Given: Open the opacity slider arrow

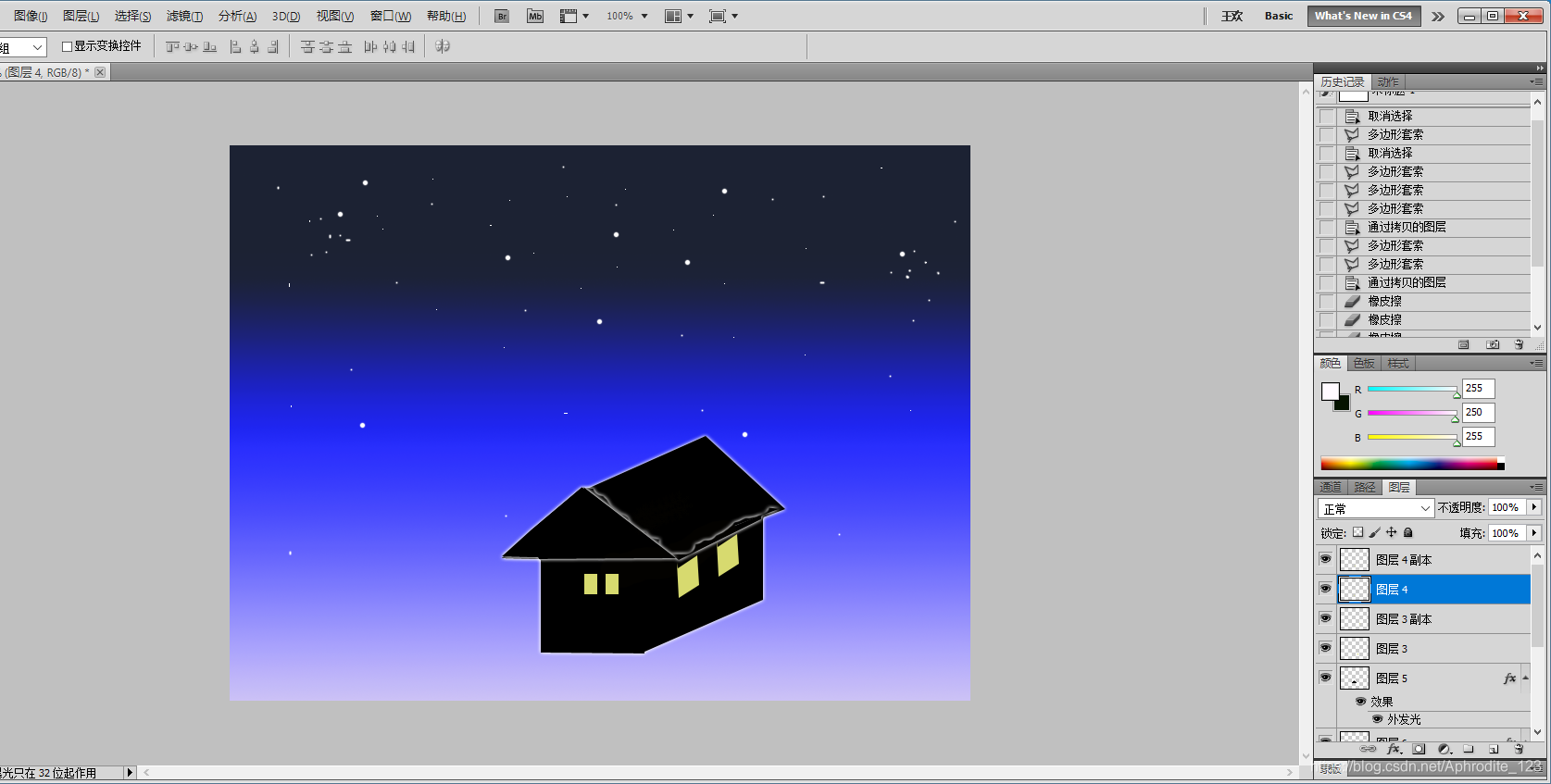Looking at the screenshot, I should point(1534,507).
